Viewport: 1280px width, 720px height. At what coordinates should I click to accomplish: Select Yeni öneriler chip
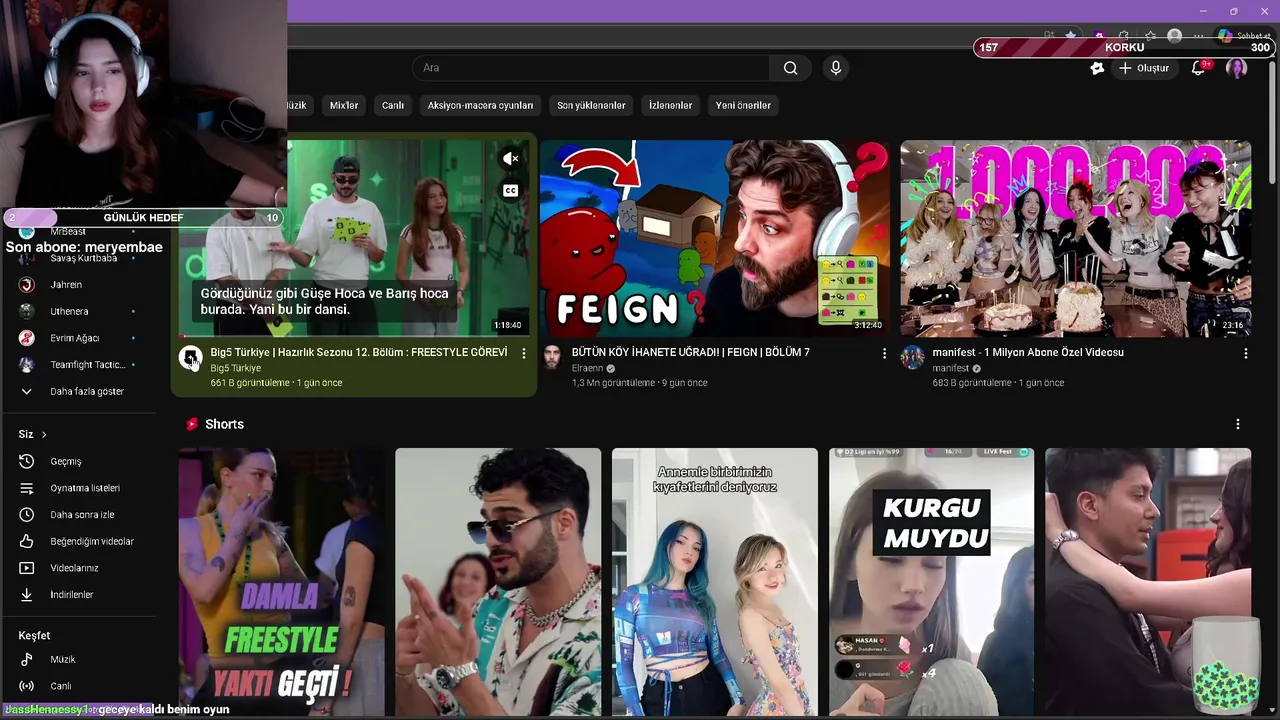tap(743, 105)
